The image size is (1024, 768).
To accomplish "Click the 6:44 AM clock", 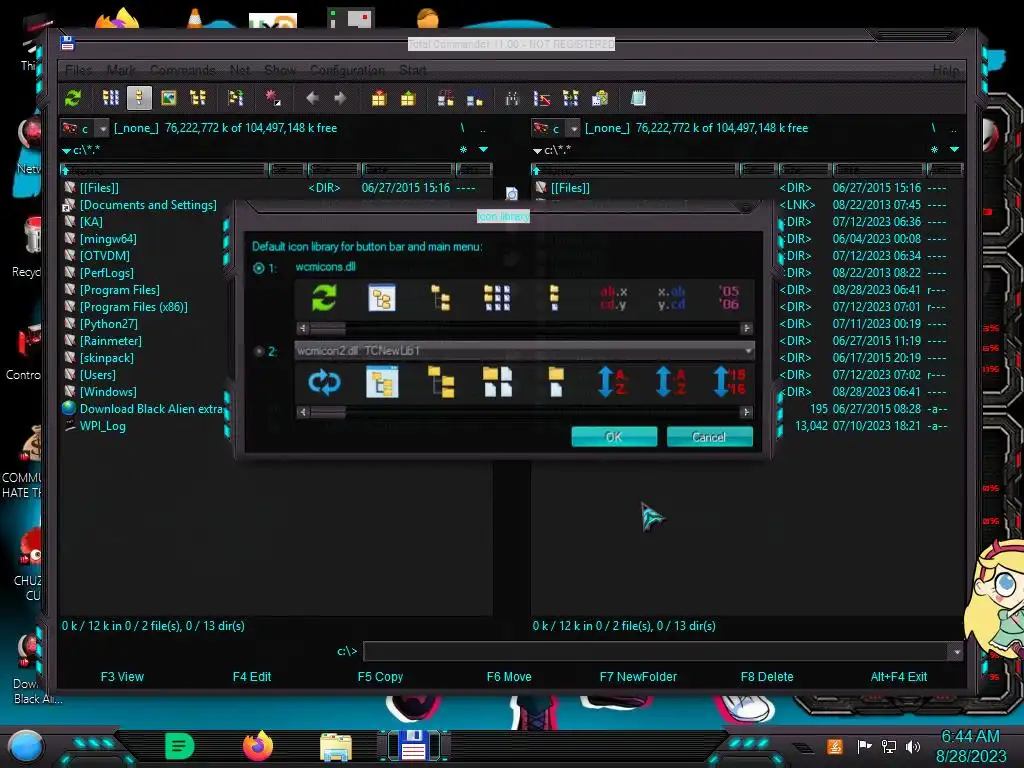I will (x=970, y=737).
